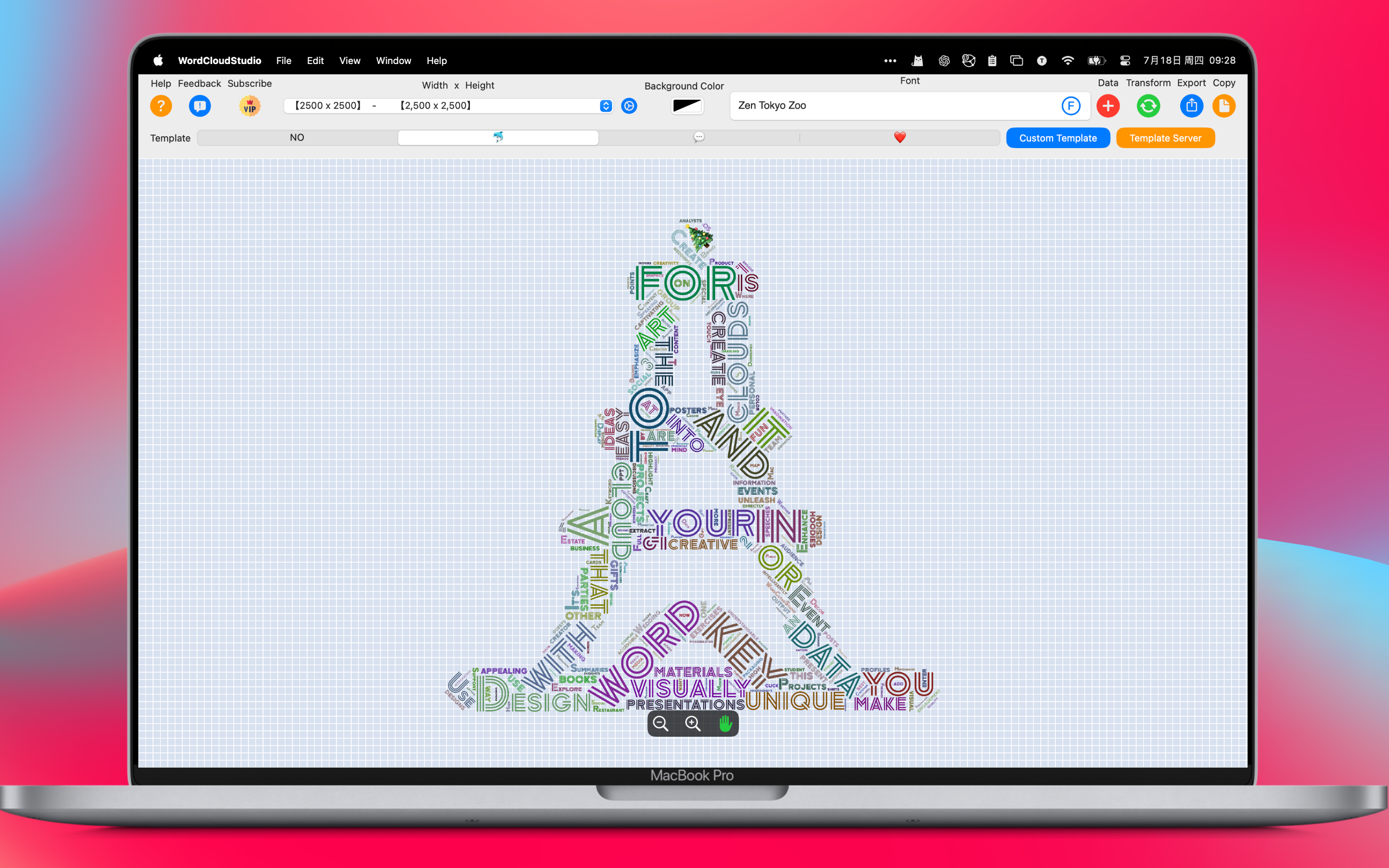Viewport: 1389px width, 868px height.
Task: Click the red plus Data icon
Action: click(x=1108, y=106)
